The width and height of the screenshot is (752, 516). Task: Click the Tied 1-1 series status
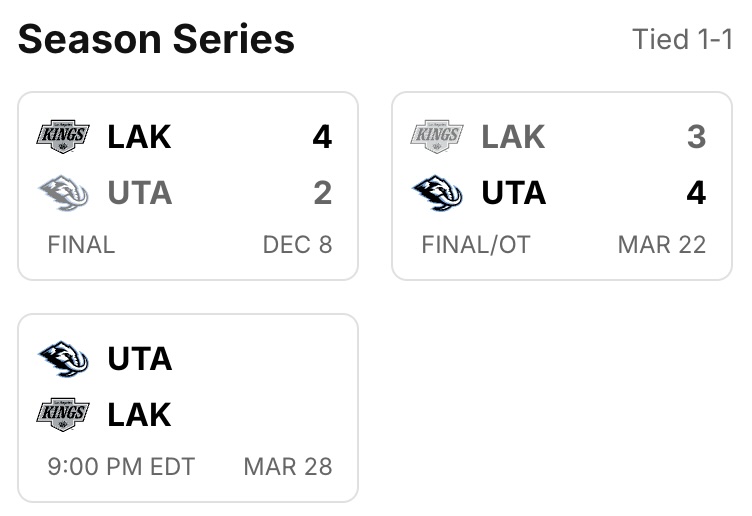[682, 40]
